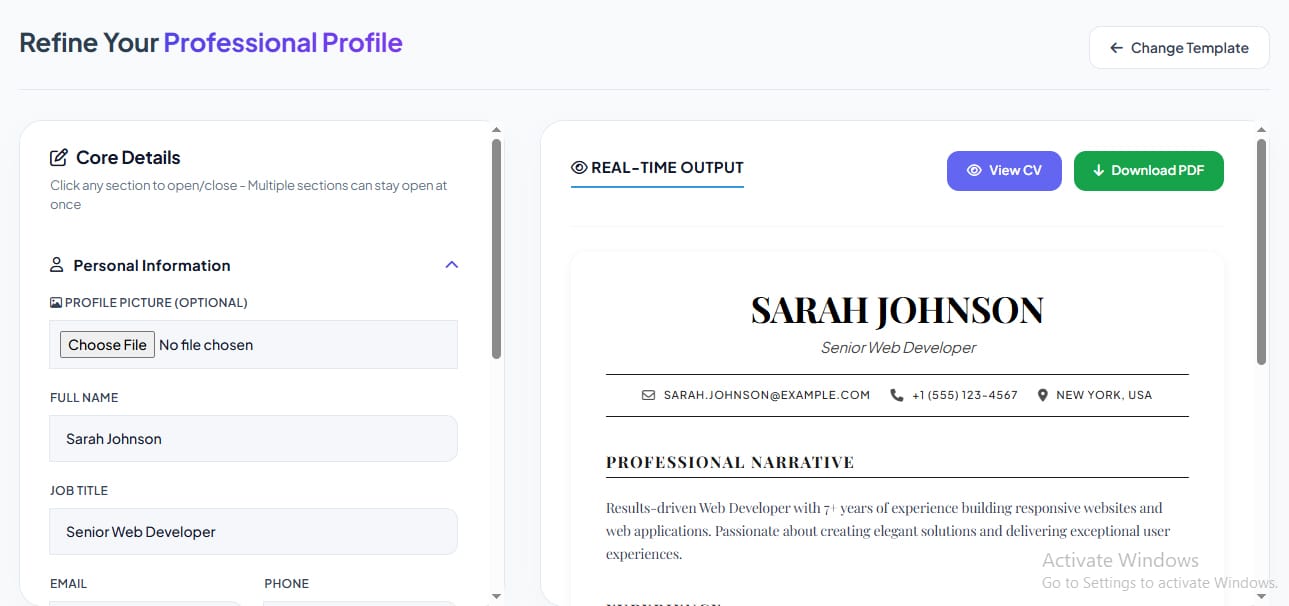Click the preview panel scroll-up arrow
This screenshot has width=1289, height=606.
pos(1261,129)
